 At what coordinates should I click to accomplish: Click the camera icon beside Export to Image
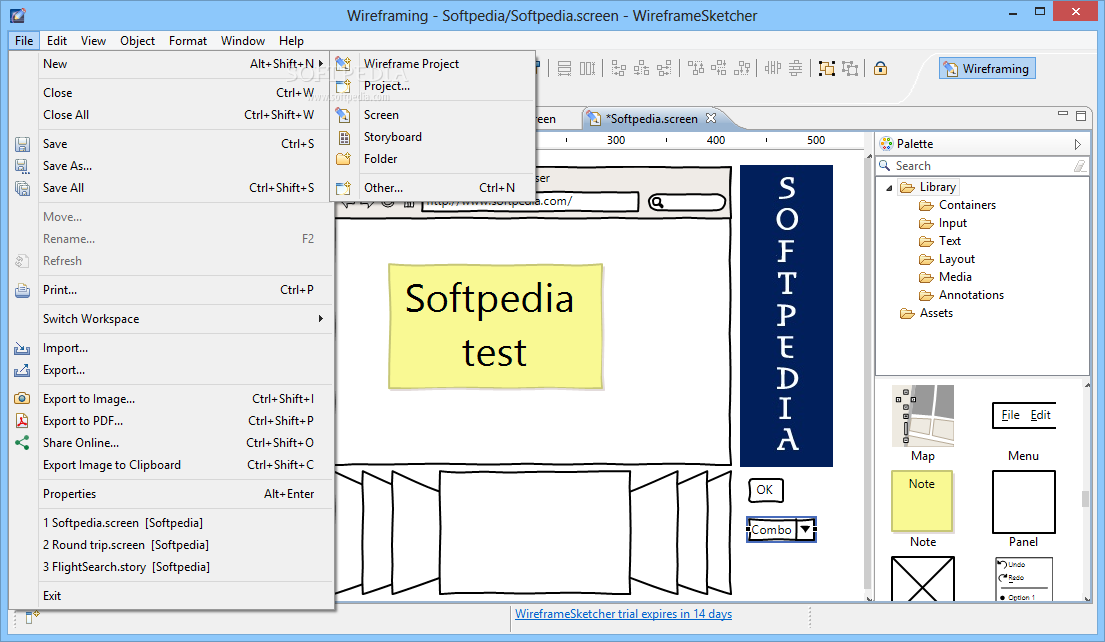click(x=23, y=399)
